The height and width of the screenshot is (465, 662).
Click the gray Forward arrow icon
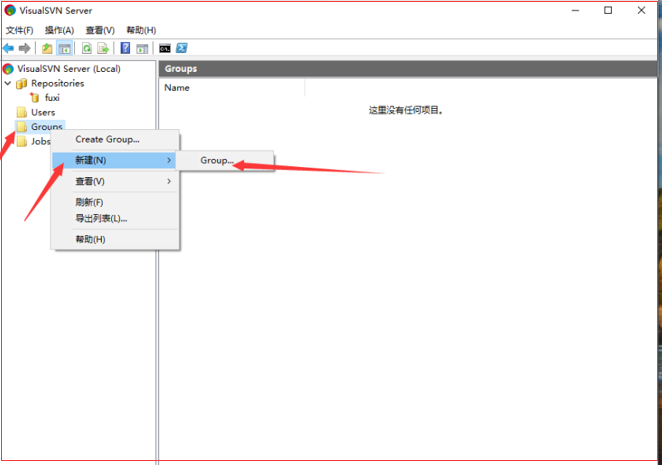tap(24, 48)
